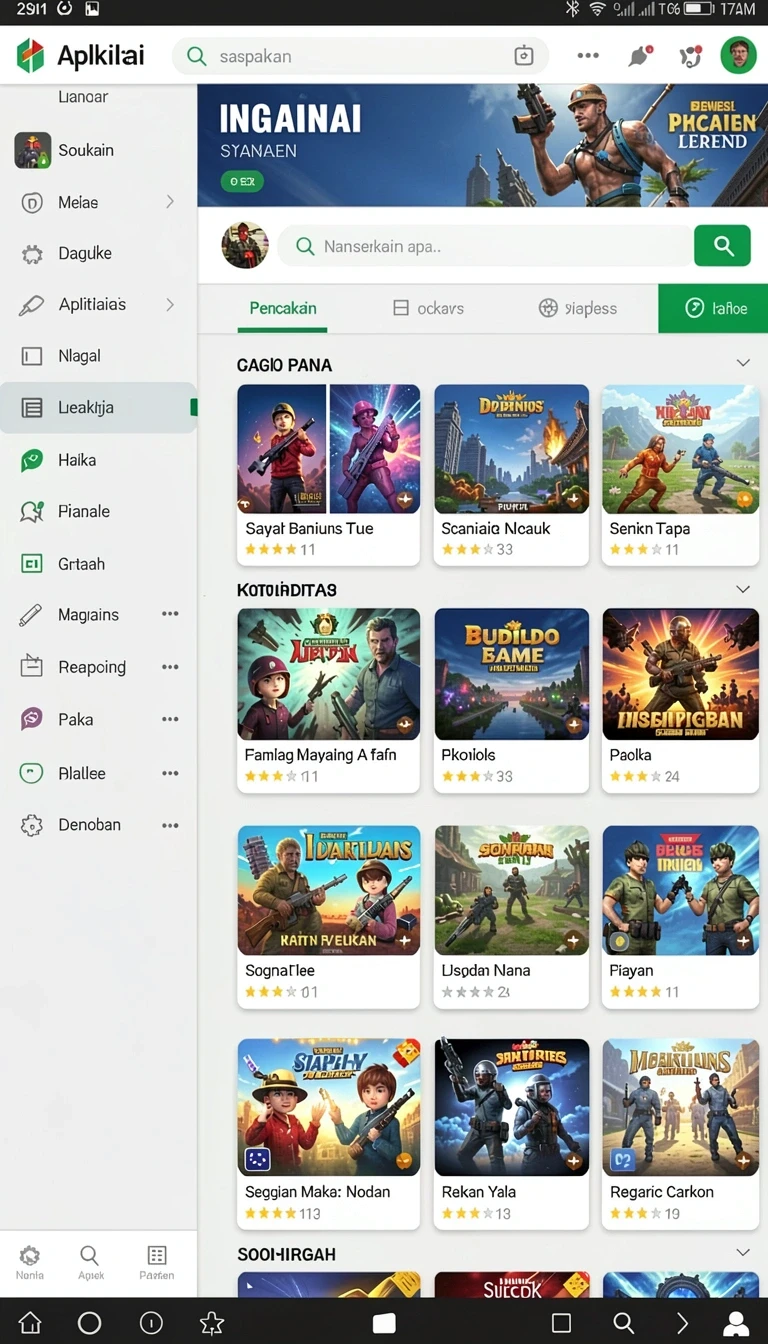Screen dimensions: 768x1344
Task: Open the Denoban gear icon
Action: [x=32, y=825]
